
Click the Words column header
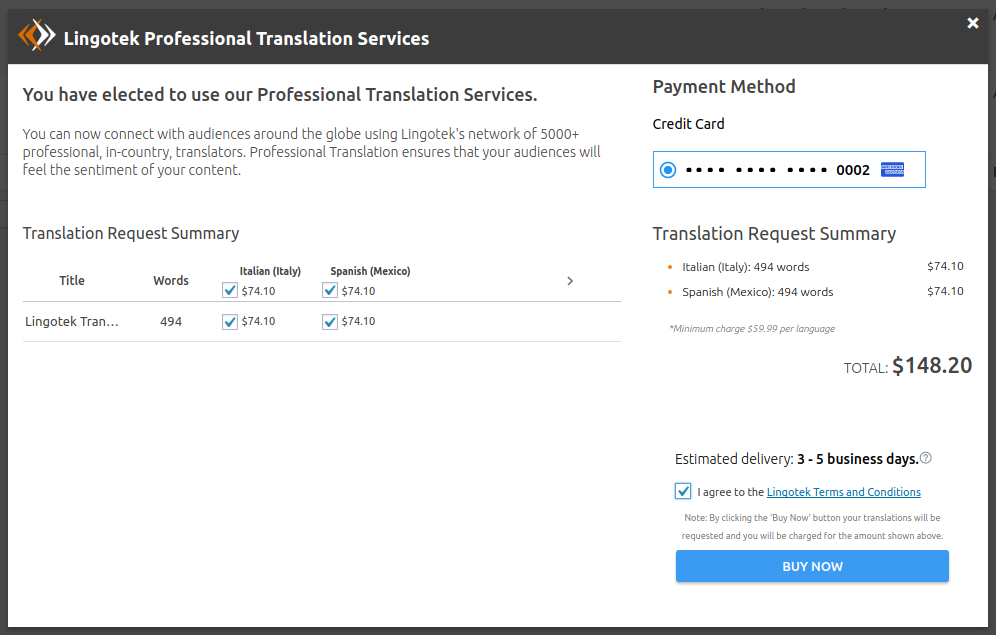click(x=171, y=281)
